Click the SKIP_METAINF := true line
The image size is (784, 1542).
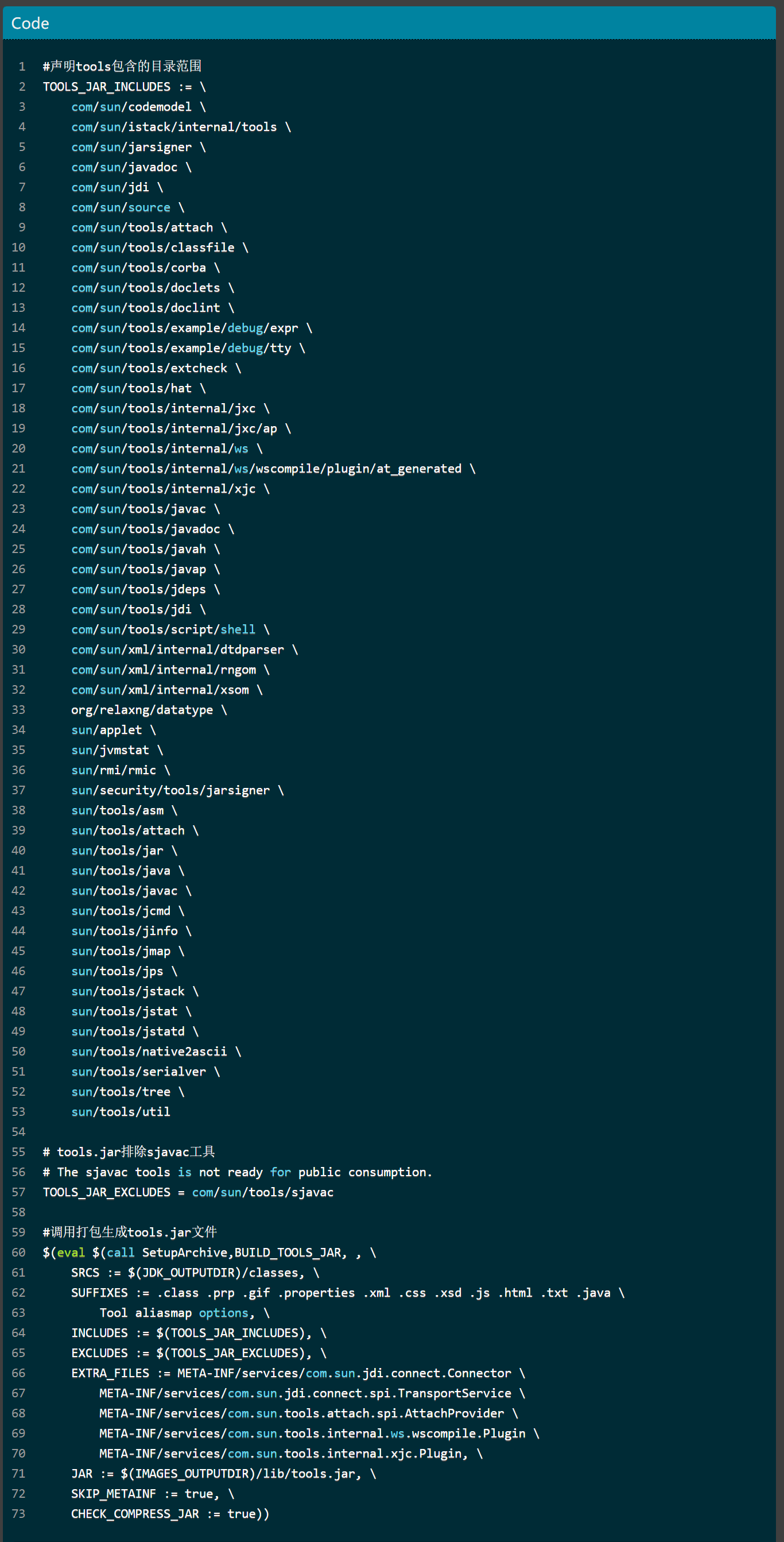click(x=153, y=1494)
